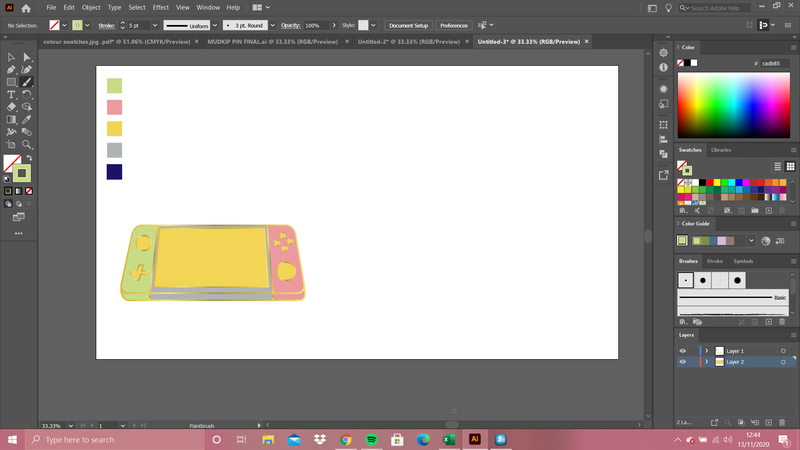Open Spotify from the taskbar

[x=371, y=439]
